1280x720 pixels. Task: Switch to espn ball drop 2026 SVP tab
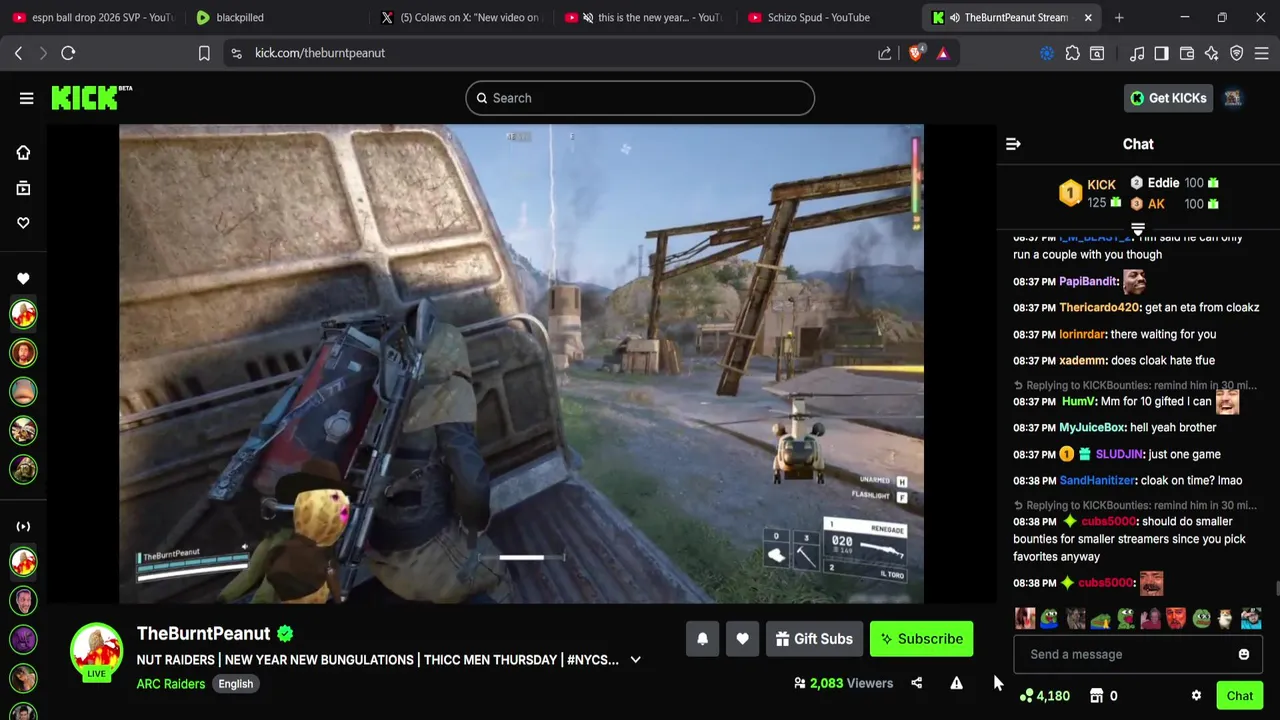pyautogui.click(x=92, y=17)
